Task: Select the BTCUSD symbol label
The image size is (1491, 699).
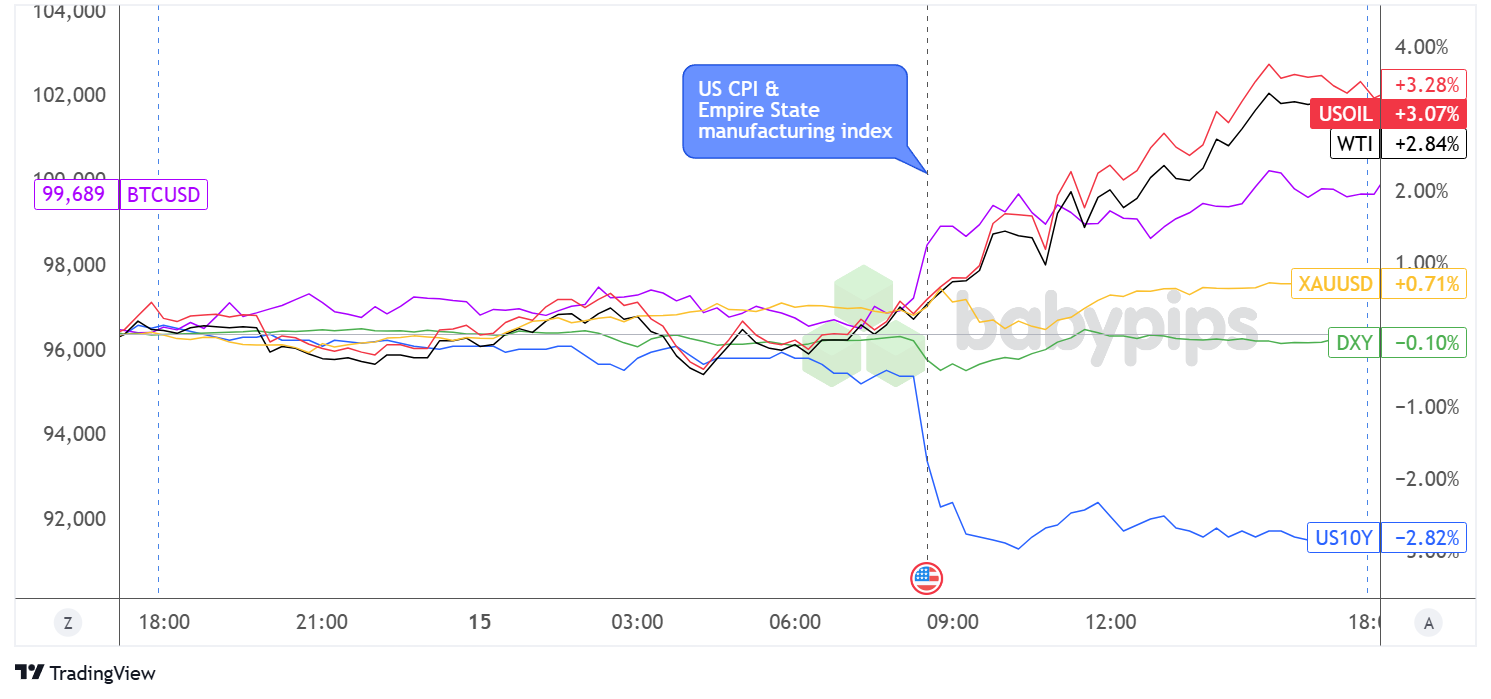Action: tap(163, 194)
